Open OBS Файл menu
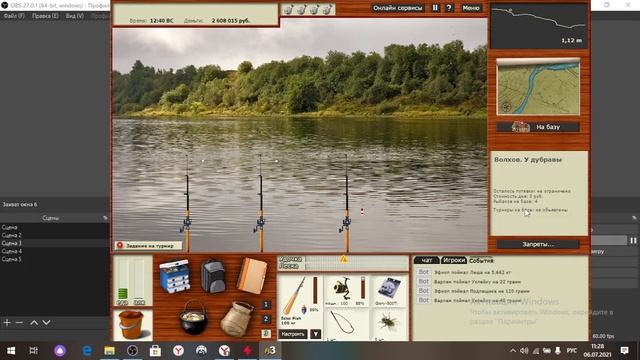The height and width of the screenshot is (360, 640). pyautogui.click(x=14, y=16)
